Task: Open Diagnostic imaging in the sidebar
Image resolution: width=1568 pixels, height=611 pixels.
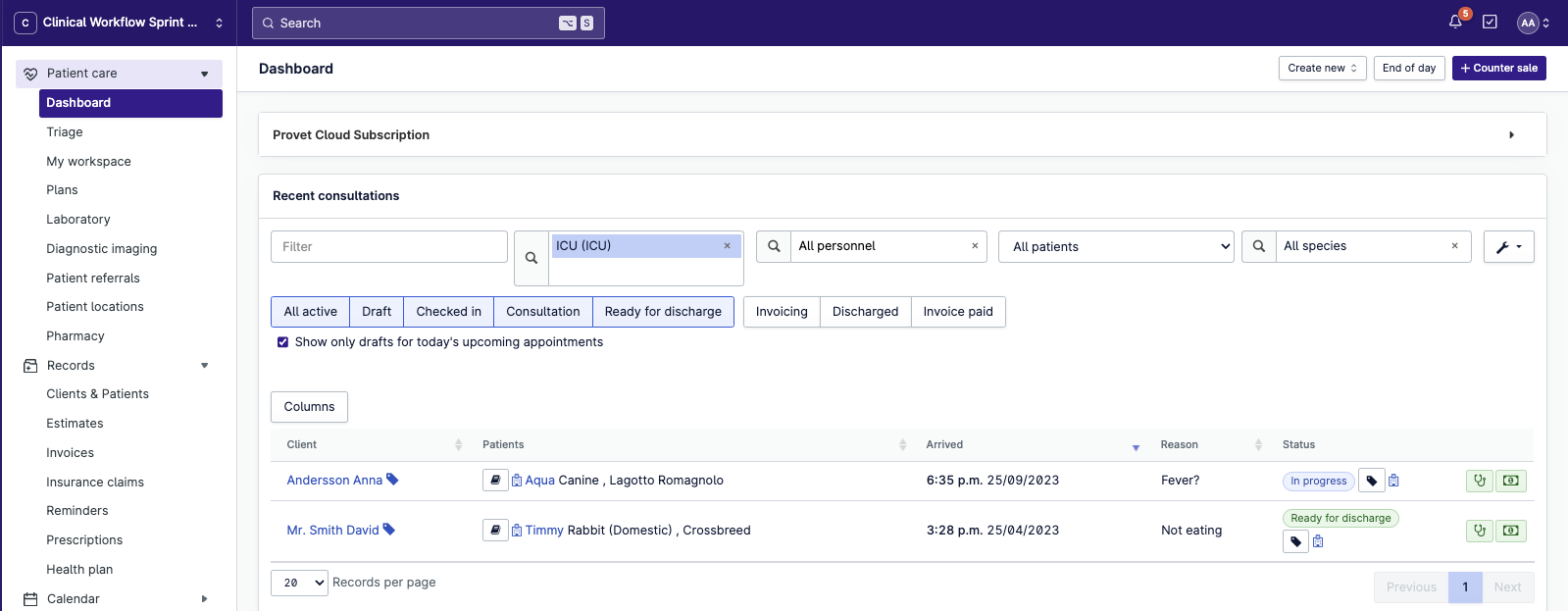Action: [x=102, y=249]
